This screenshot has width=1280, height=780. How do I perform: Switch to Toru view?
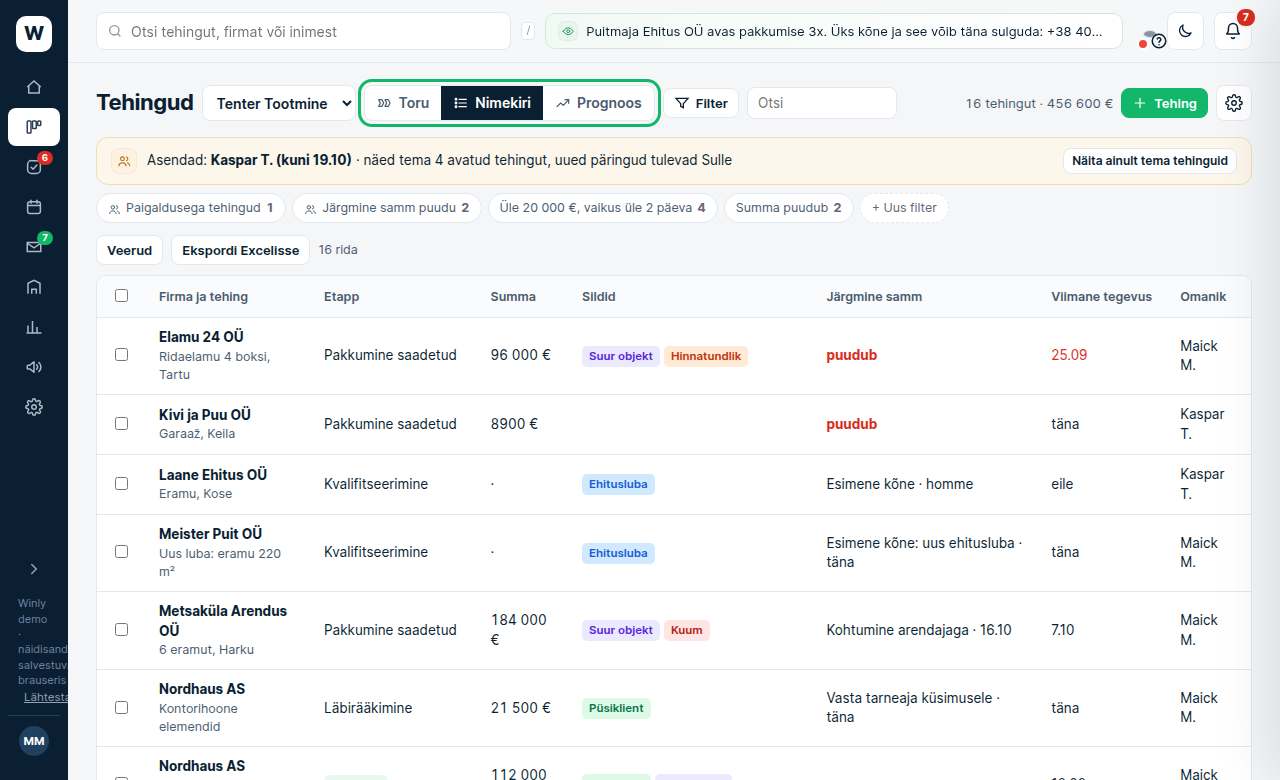(403, 103)
